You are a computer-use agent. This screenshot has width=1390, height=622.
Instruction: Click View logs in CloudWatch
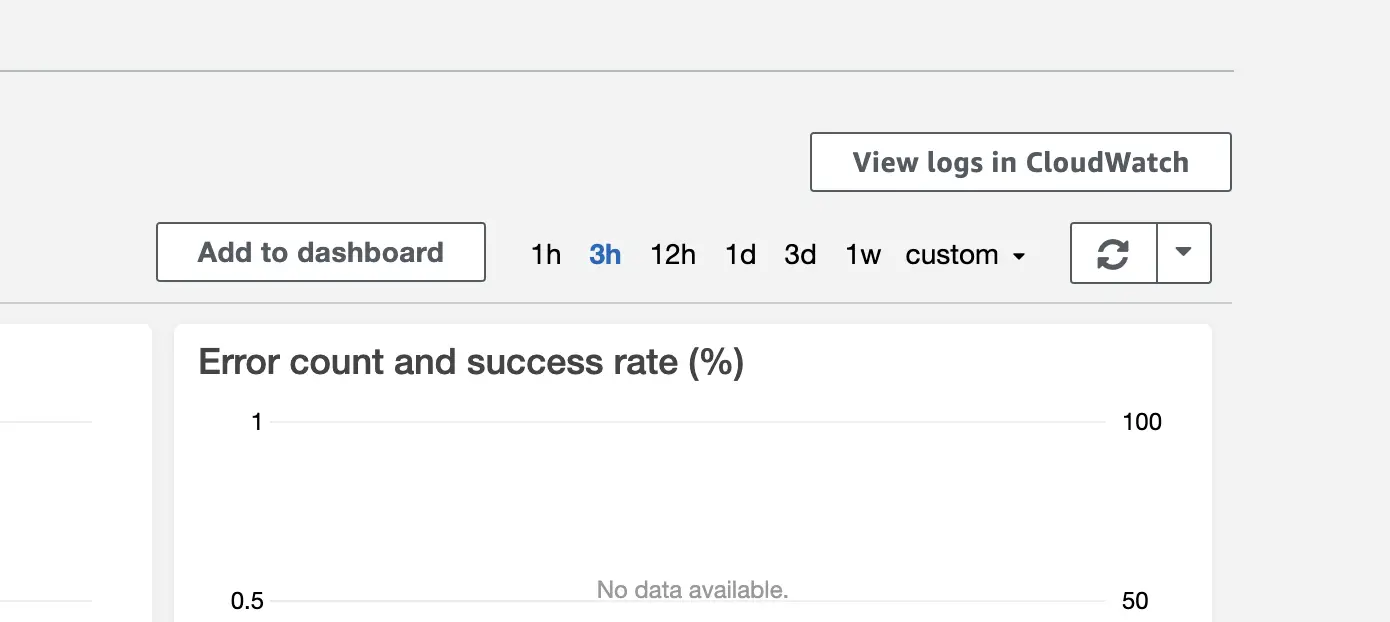click(x=1019, y=161)
